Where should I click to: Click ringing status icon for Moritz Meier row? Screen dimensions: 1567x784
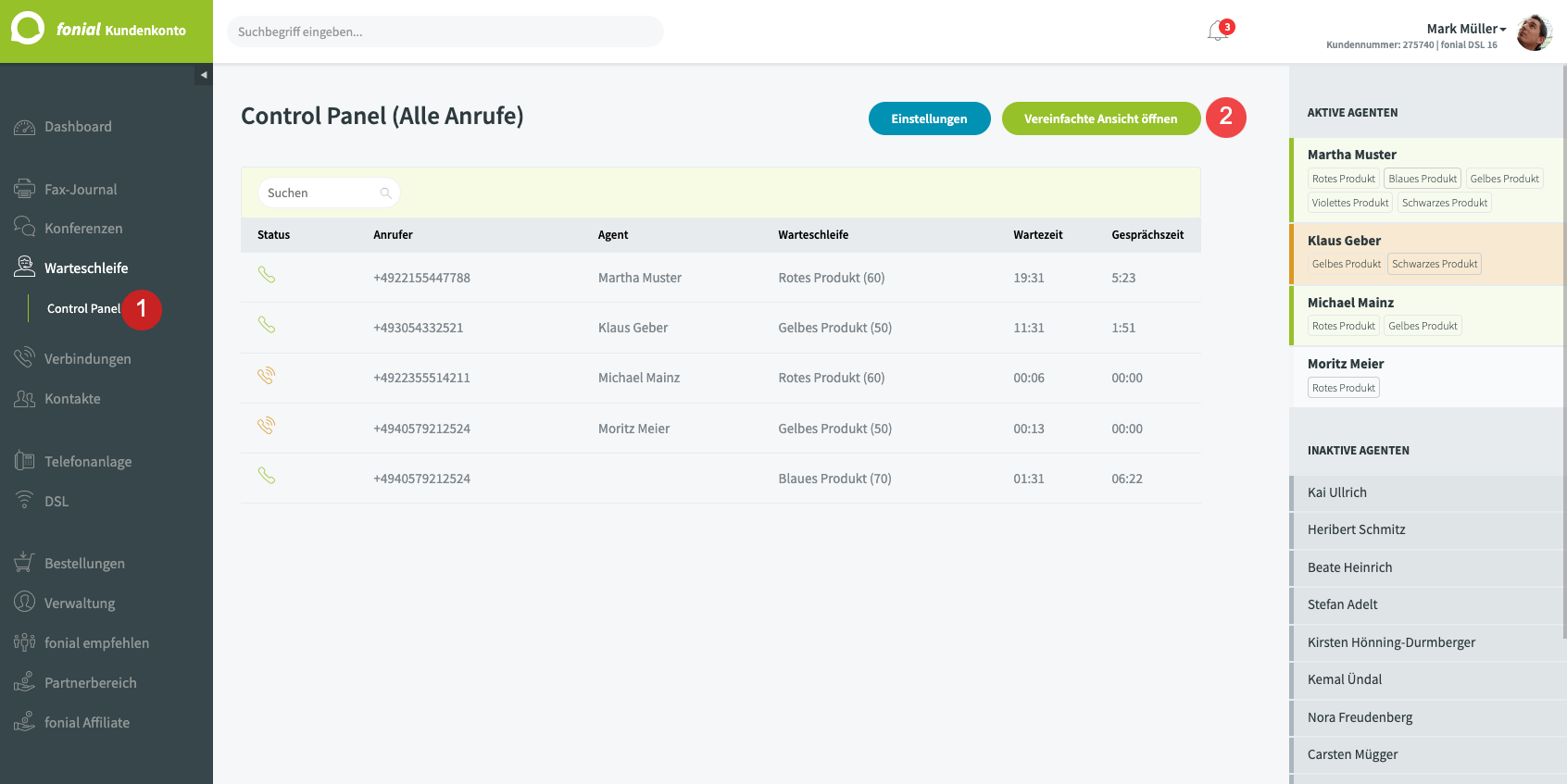[267, 426]
